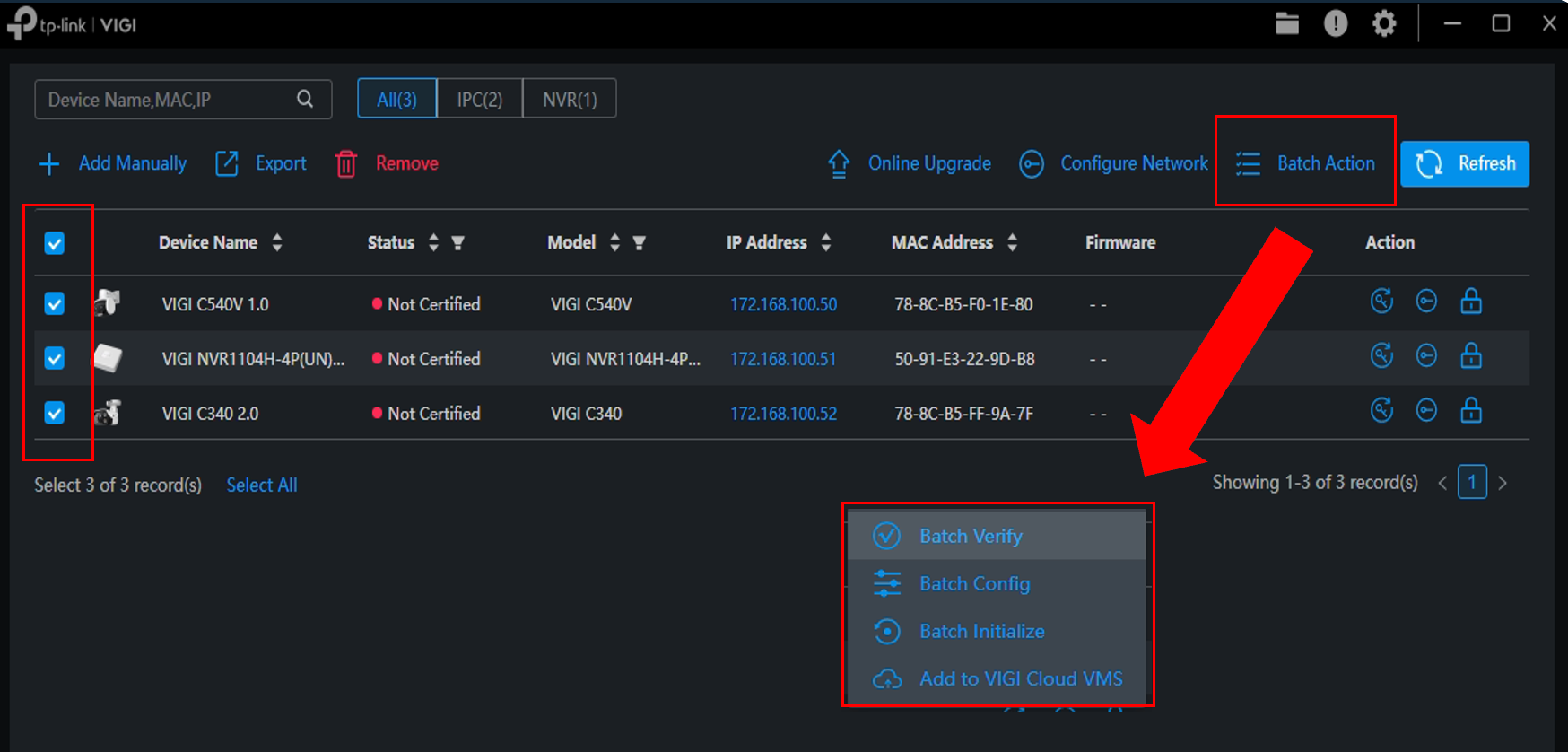Screen dimensions: 1568x752
Task: Click the 'Showing 1-3 of 3 record(s)' text
Action: 1315,482
